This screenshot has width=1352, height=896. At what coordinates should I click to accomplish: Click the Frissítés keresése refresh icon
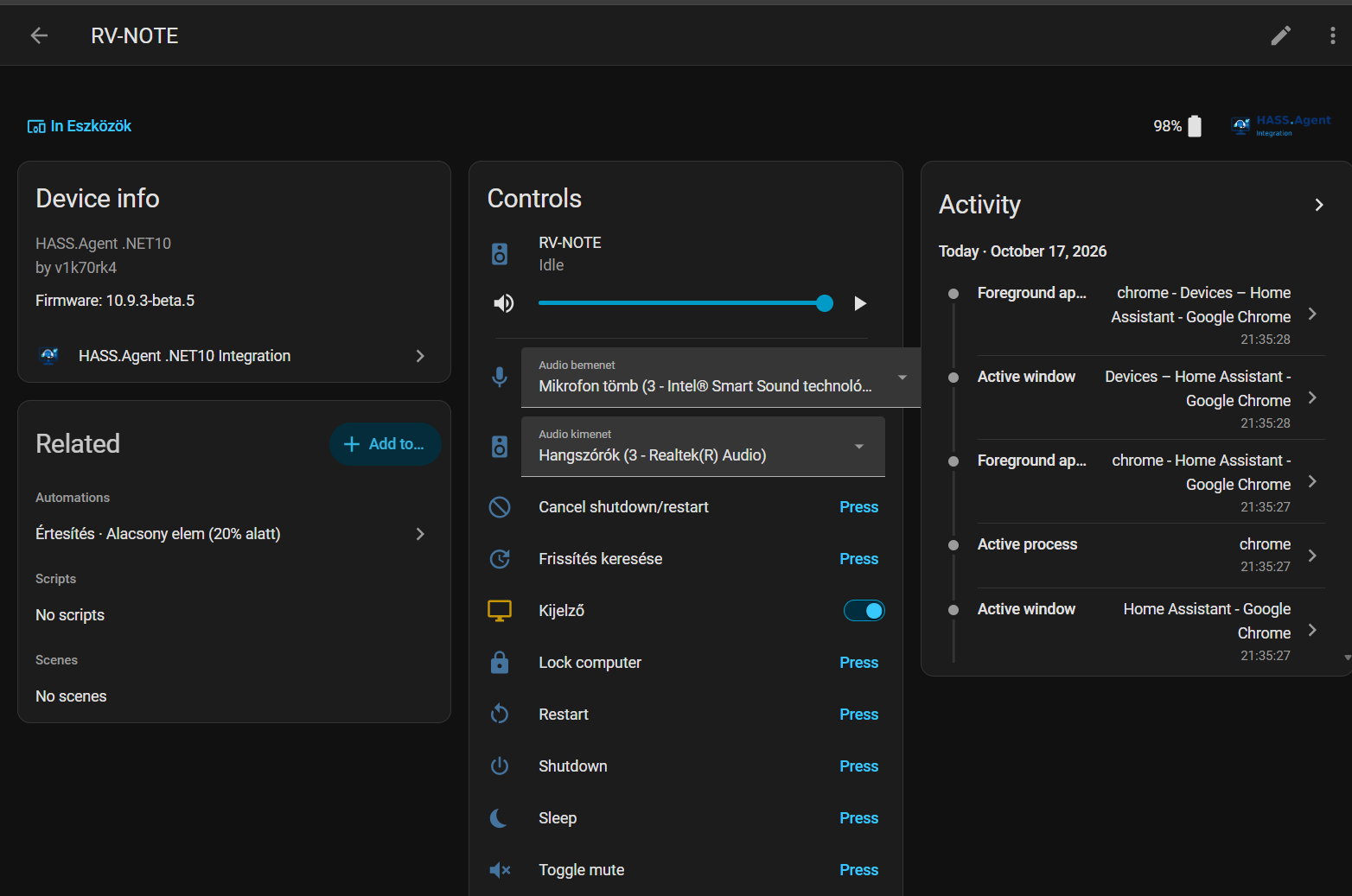(x=500, y=559)
